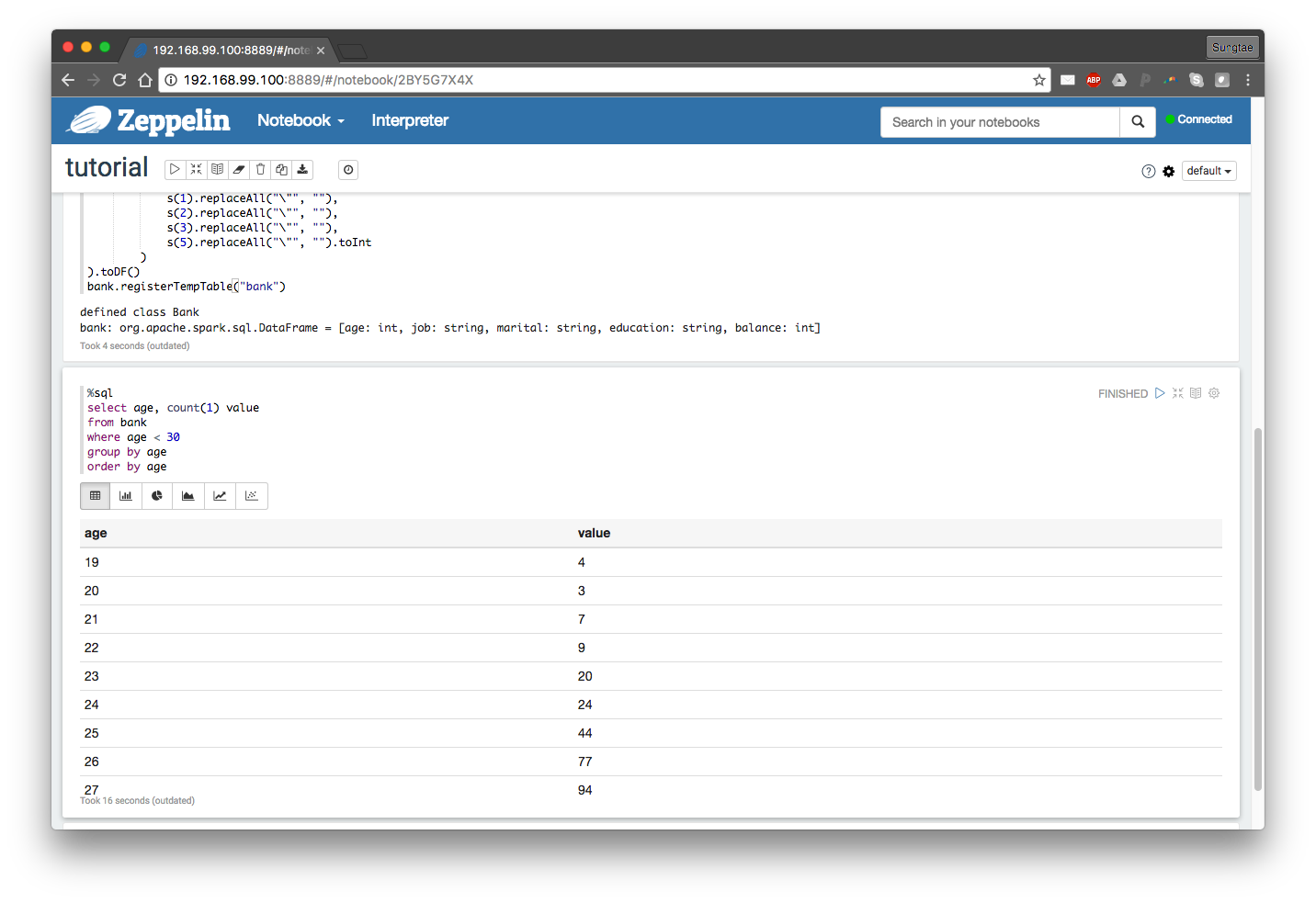1316x903 pixels.
Task: Open the Notebook menu
Action: pos(301,120)
